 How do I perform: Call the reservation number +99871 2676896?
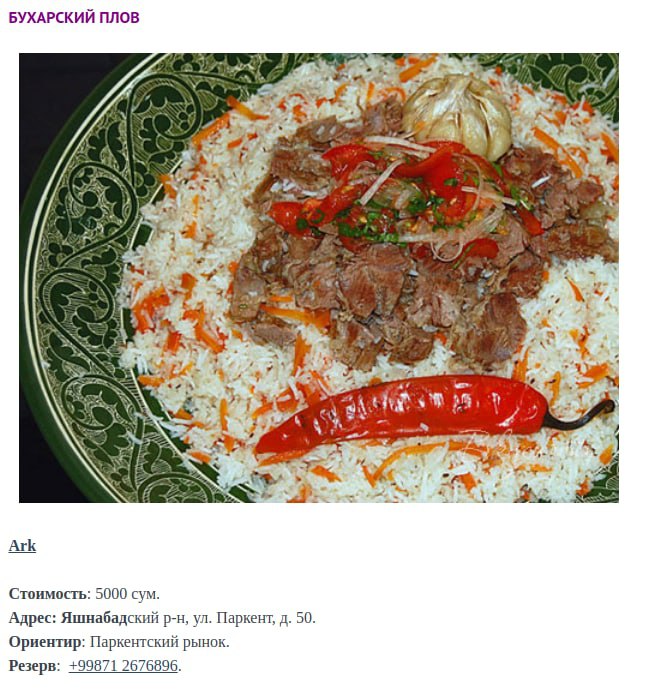point(123,665)
